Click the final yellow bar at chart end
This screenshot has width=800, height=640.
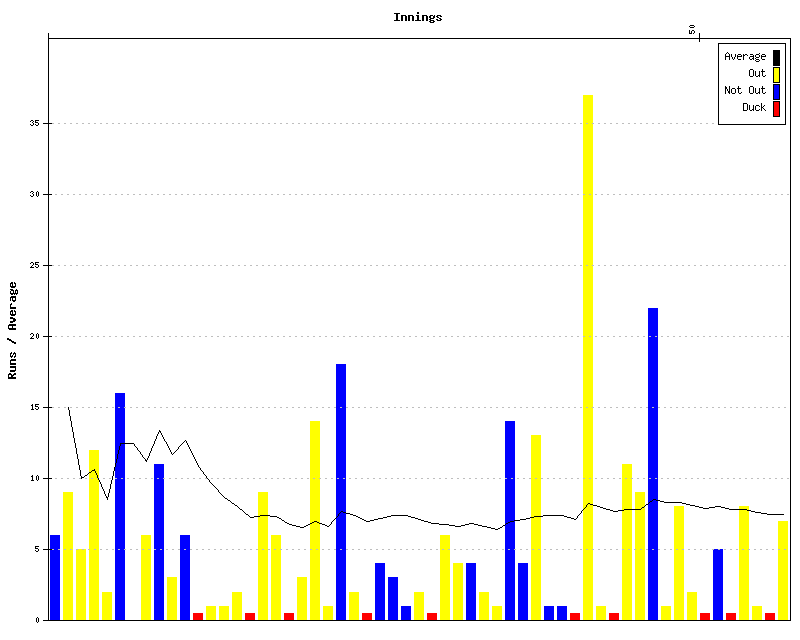coord(783,571)
